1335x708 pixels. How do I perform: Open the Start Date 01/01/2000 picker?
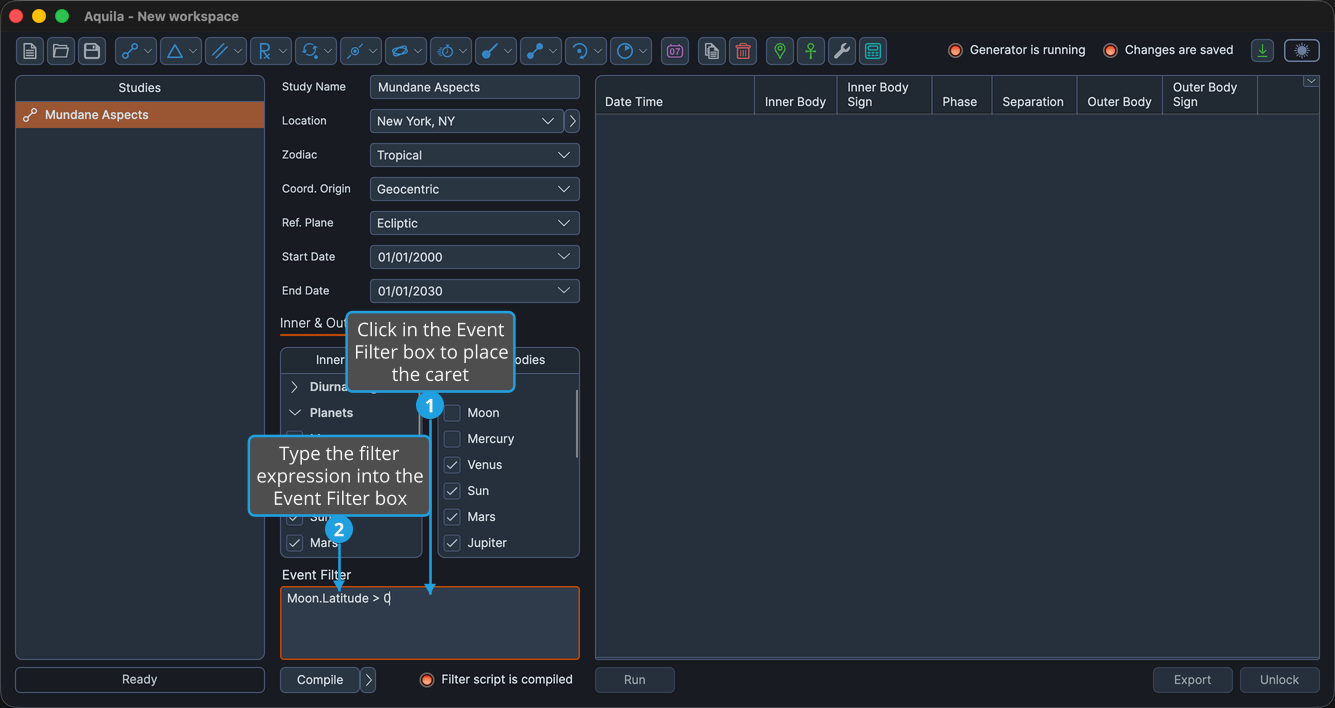474,257
